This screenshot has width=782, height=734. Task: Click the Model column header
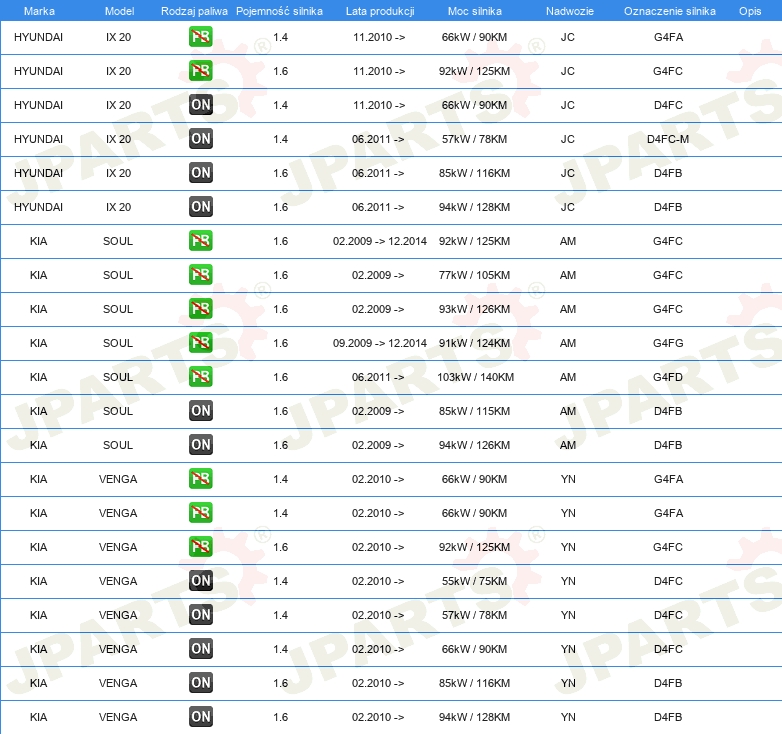[x=119, y=11]
